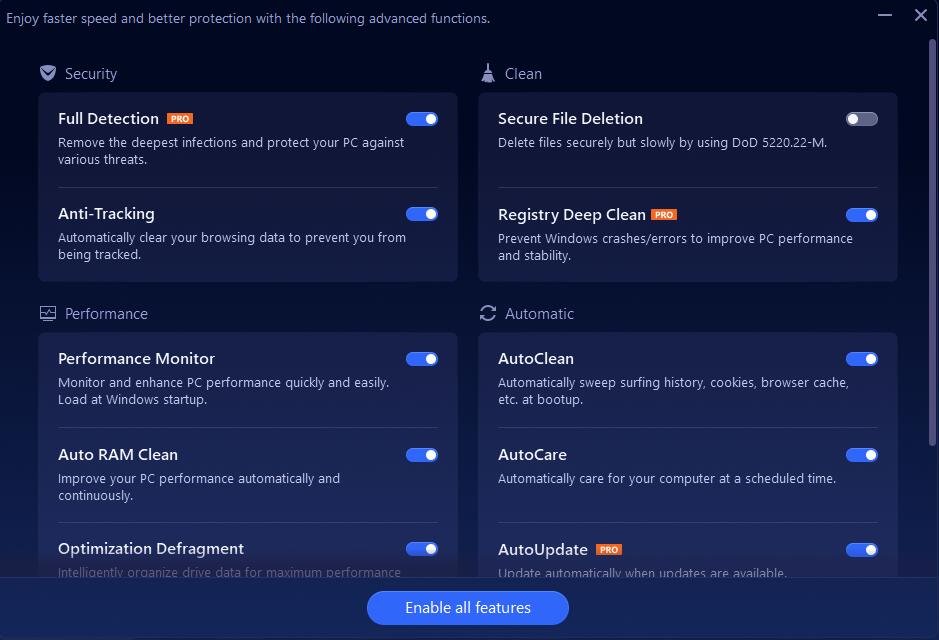Turn off the Anti-Tracking switch
The width and height of the screenshot is (939, 640).
[x=422, y=214]
